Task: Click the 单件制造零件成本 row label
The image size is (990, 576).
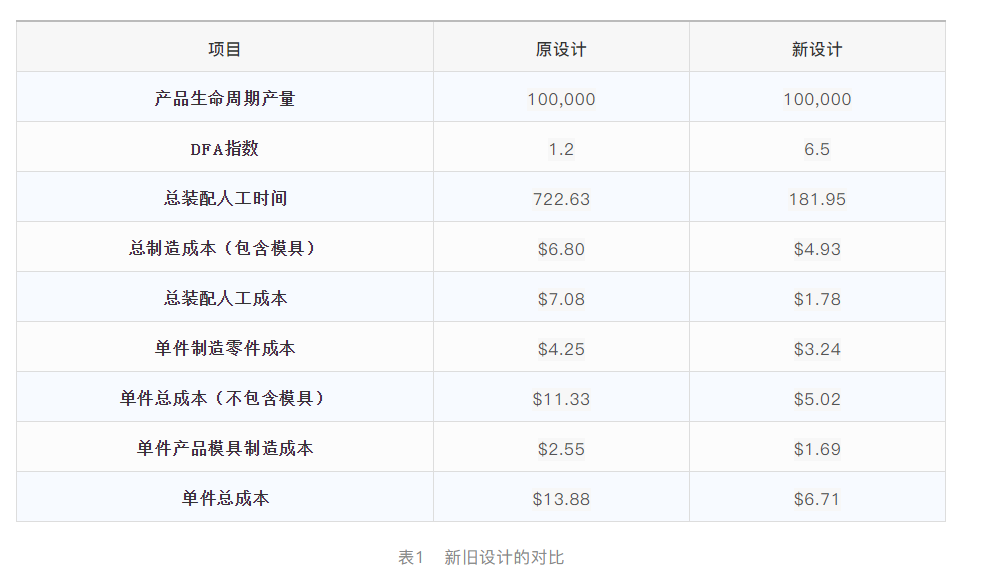Action: (225, 349)
